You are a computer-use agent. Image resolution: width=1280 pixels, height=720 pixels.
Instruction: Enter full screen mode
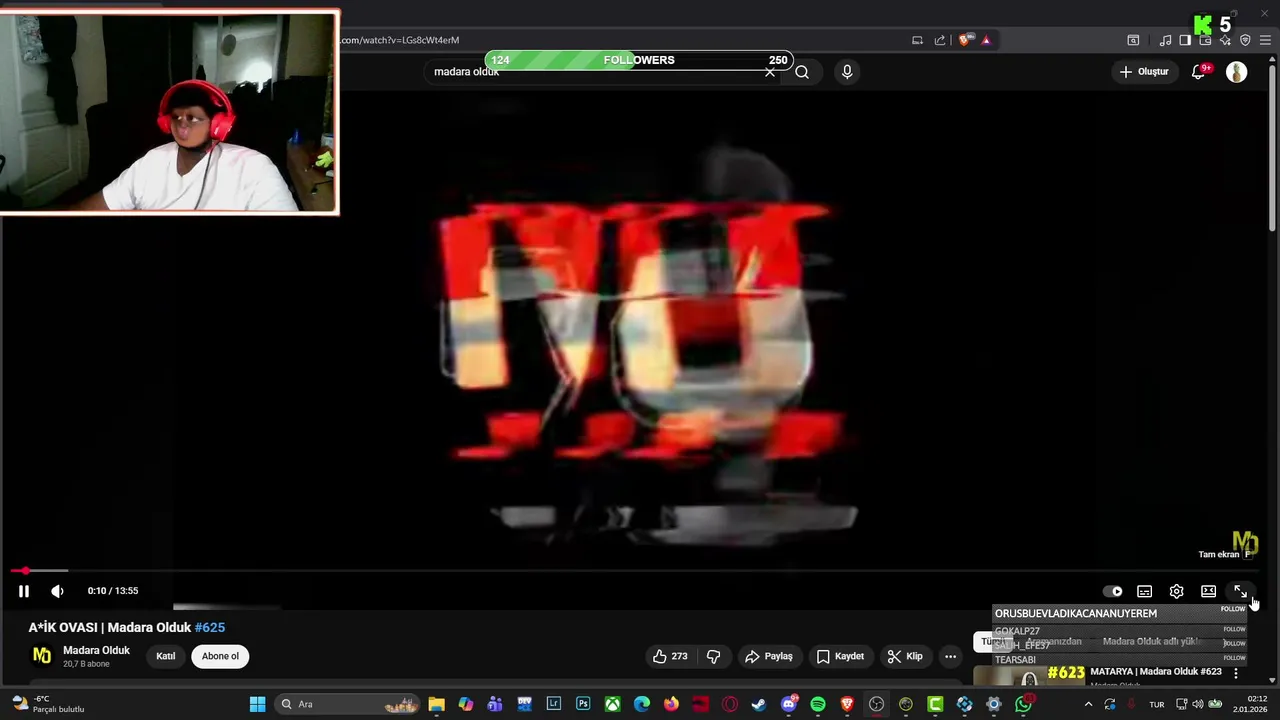[x=1240, y=591]
